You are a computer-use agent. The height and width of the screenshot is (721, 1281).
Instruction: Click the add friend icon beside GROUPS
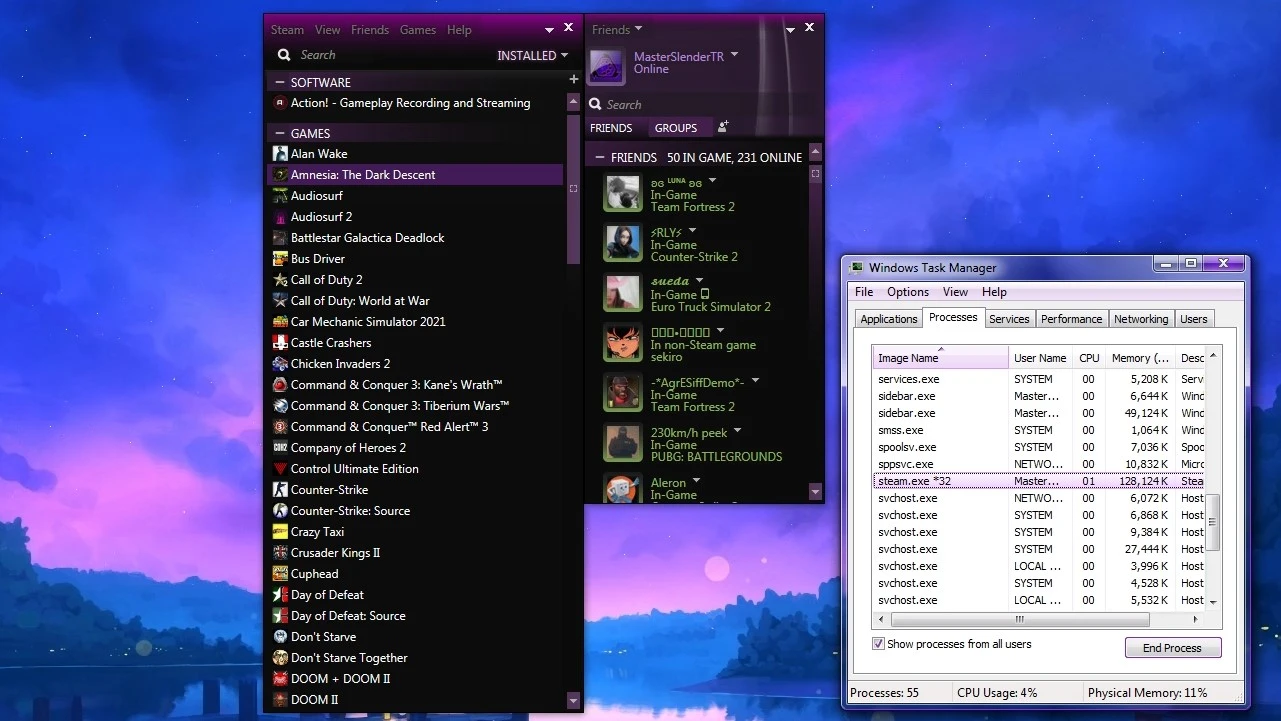[x=723, y=127]
